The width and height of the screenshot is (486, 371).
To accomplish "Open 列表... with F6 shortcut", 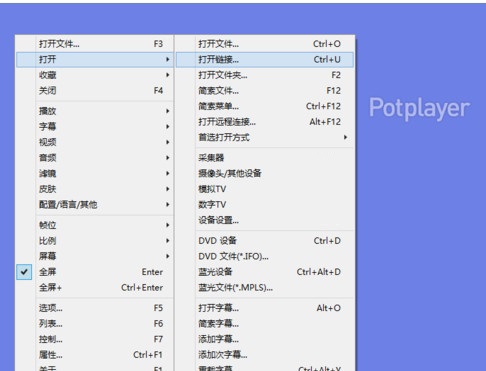I will pyautogui.click(x=95, y=324).
